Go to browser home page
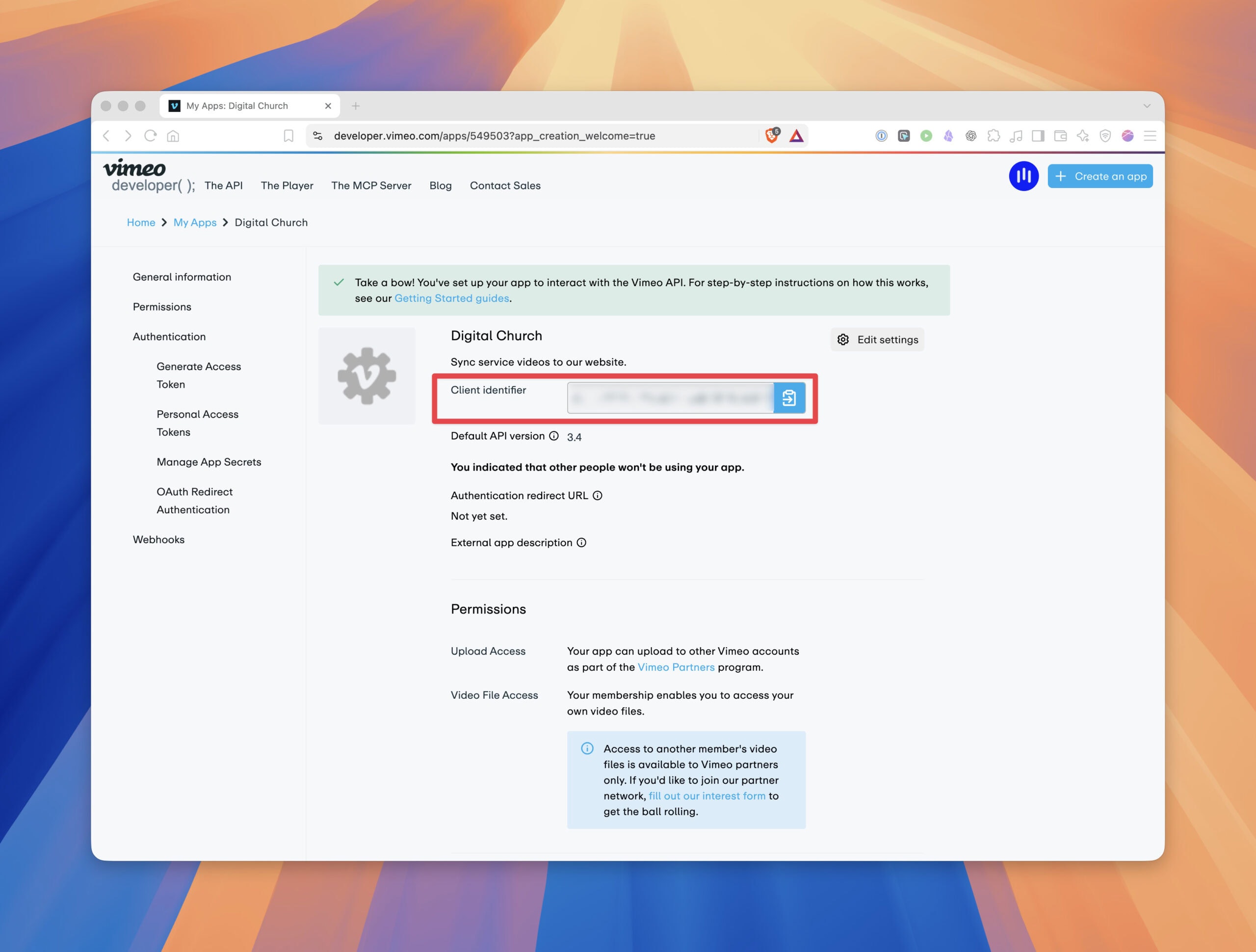The width and height of the screenshot is (1256, 952). point(173,136)
